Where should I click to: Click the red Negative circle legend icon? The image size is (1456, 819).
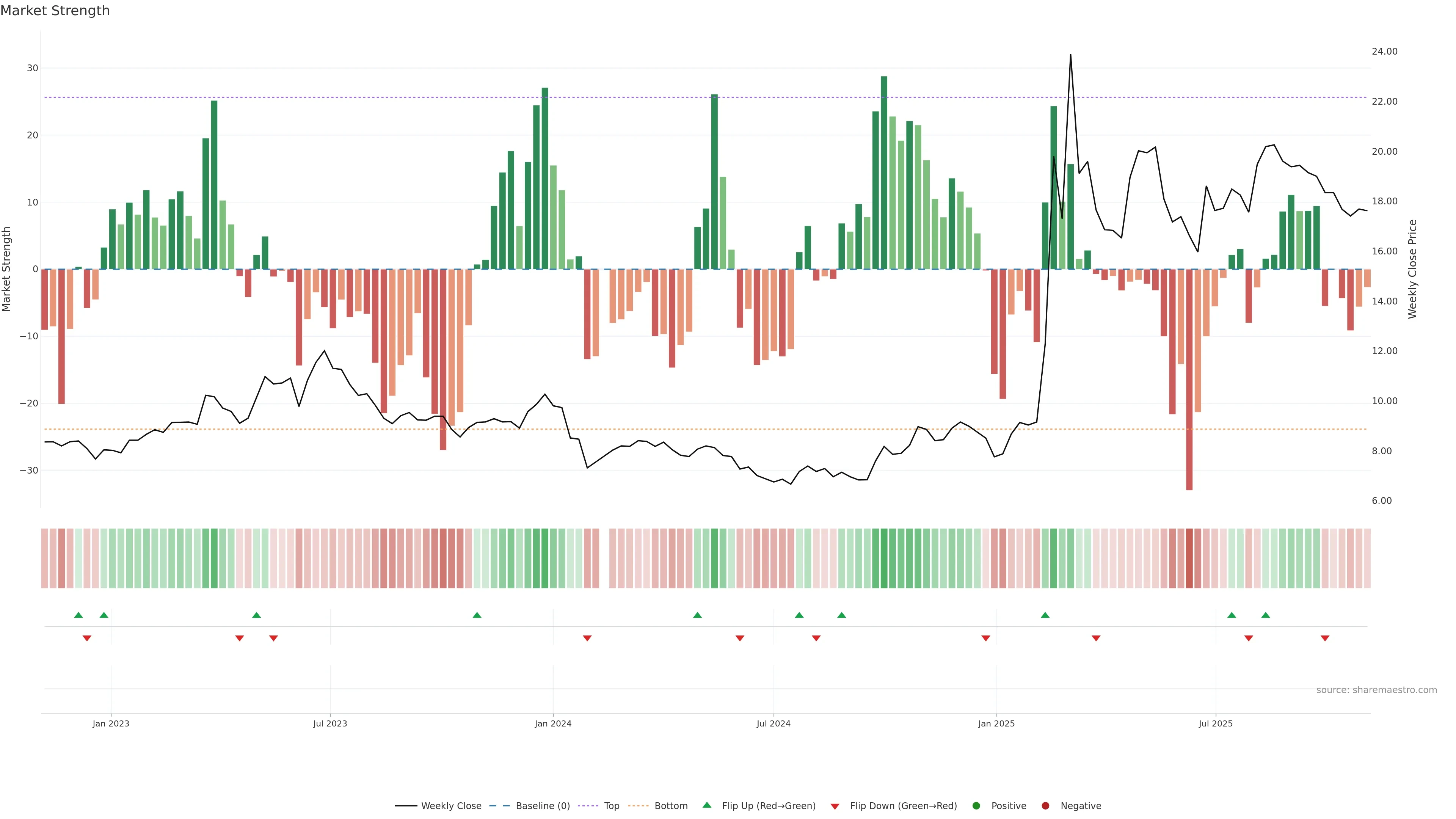pos(1045,806)
